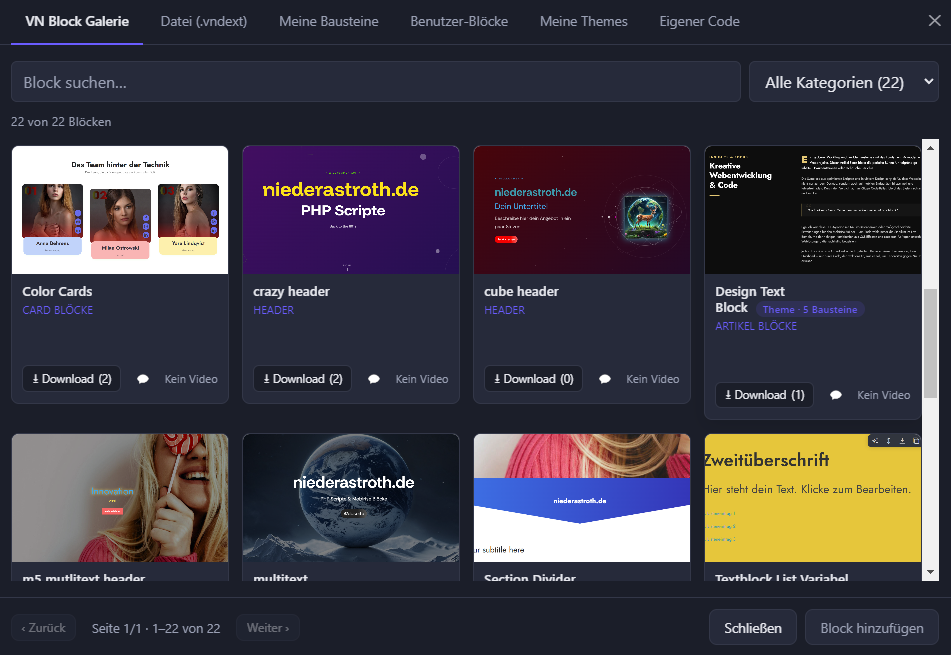Image resolution: width=951 pixels, height=655 pixels.
Task: Pick the m5 multitext header thumbnail
Action: [x=120, y=498]
